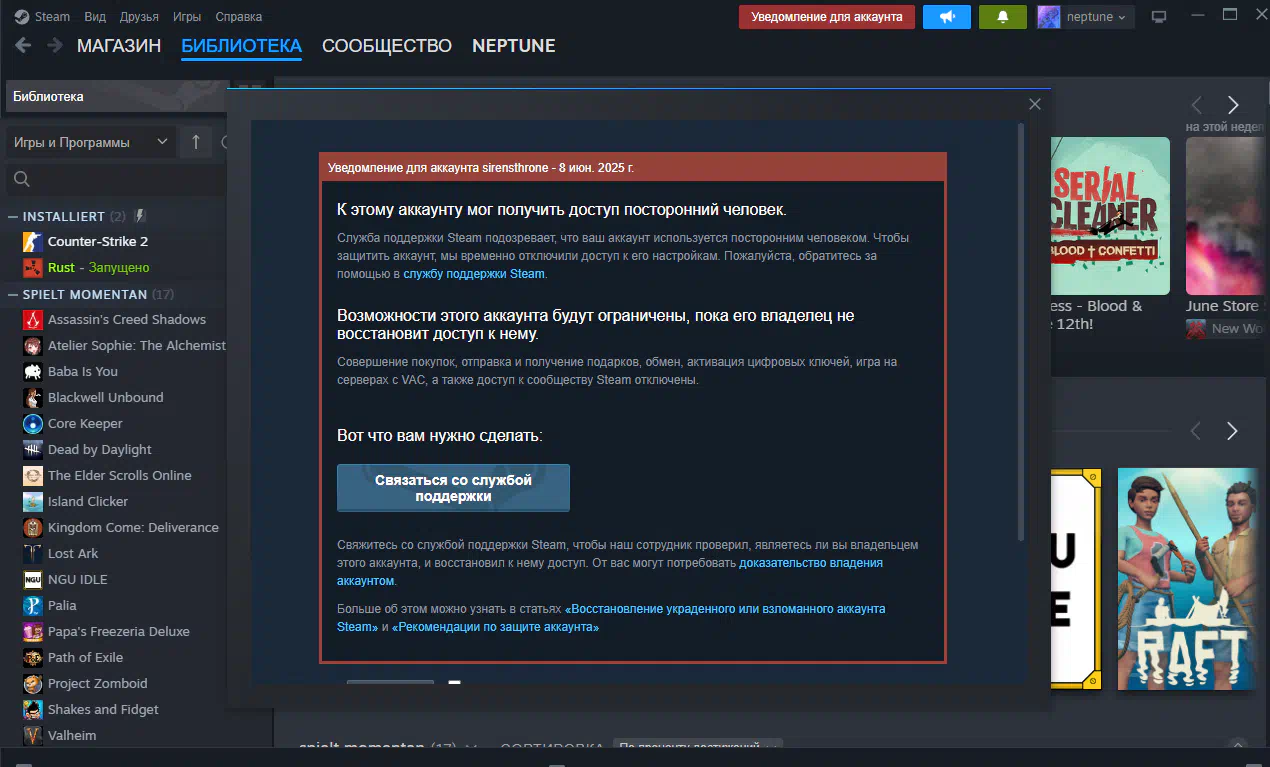This screenshot has height=767, width=1270.
Task: Show previous items in the top carousel
Action: (x=1197, y=105)
